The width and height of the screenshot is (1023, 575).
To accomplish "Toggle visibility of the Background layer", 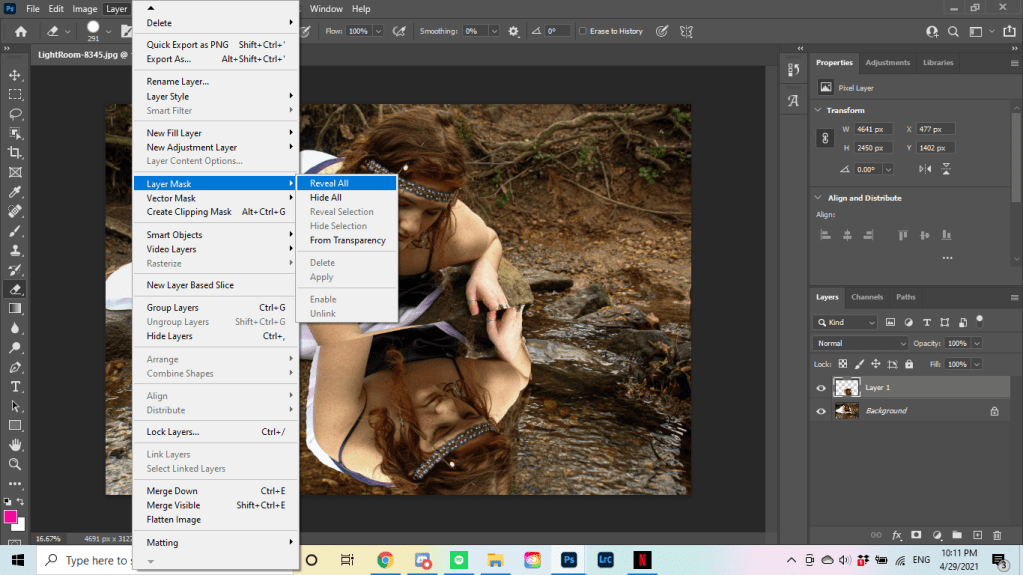I will point(821,411).
